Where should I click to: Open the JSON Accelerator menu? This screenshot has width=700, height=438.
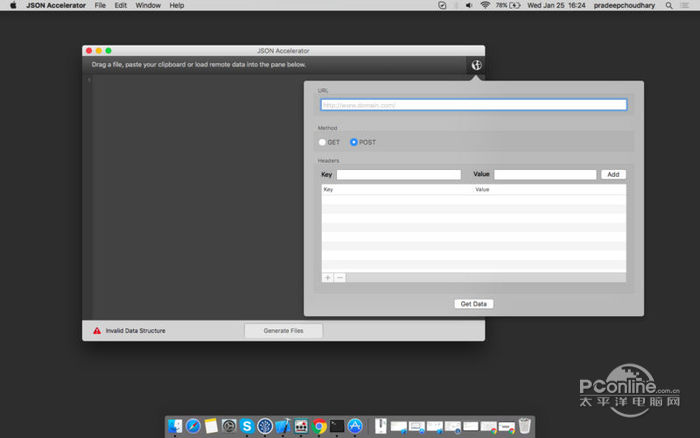pos(56,5)
